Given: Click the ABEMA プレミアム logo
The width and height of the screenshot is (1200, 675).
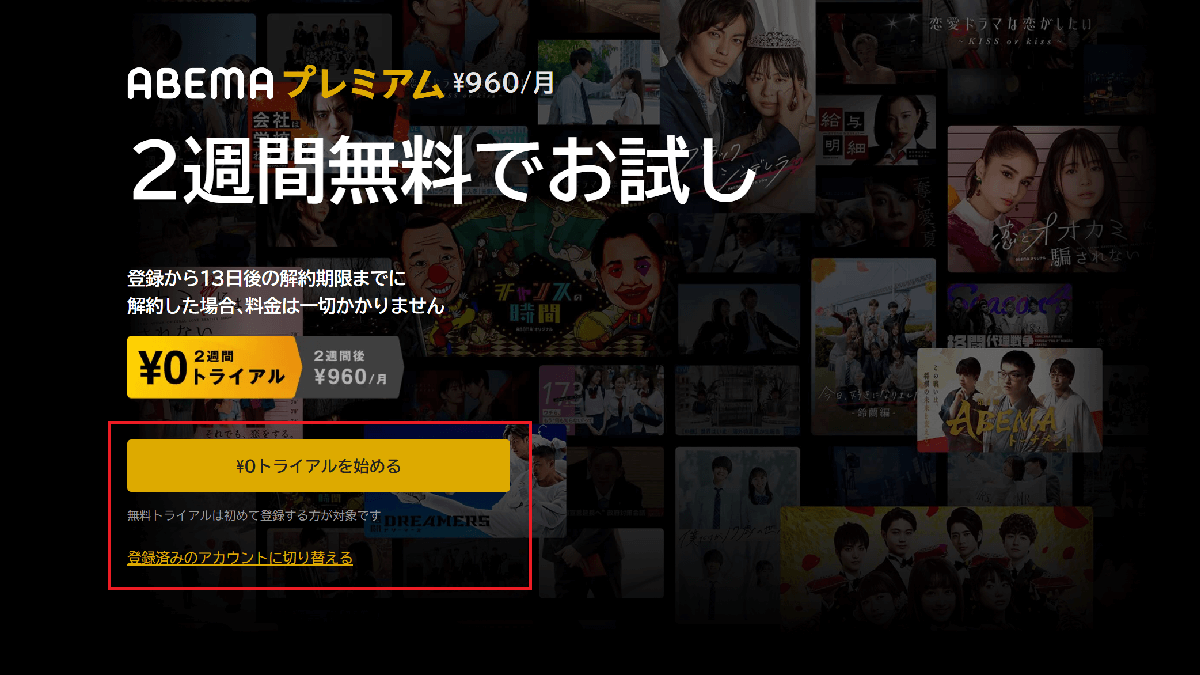Looking at the screenshot, I should [285, 83].
